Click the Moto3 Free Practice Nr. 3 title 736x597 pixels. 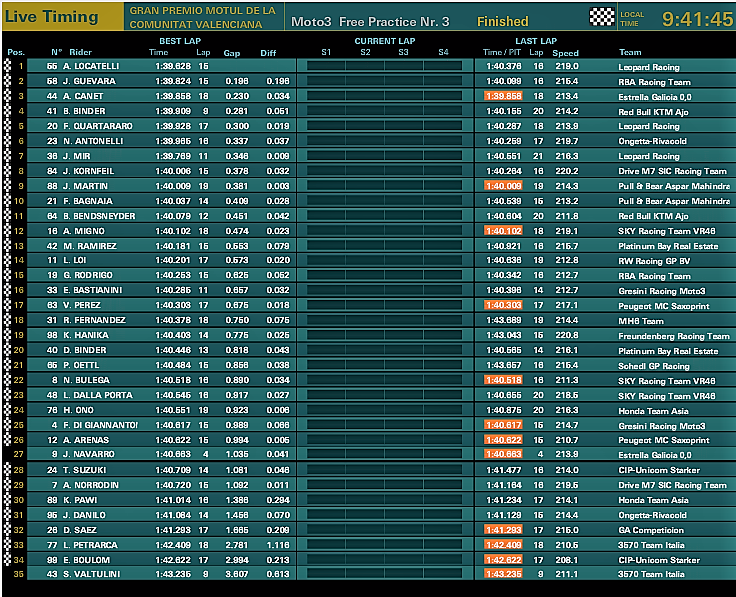pos(370,22)
